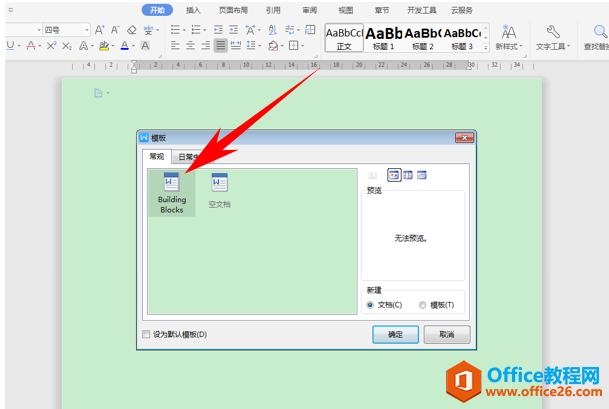Viewport: 609px width, 409px height.
Task: Open the font name dropdown arrow
Action: point(39,30)
